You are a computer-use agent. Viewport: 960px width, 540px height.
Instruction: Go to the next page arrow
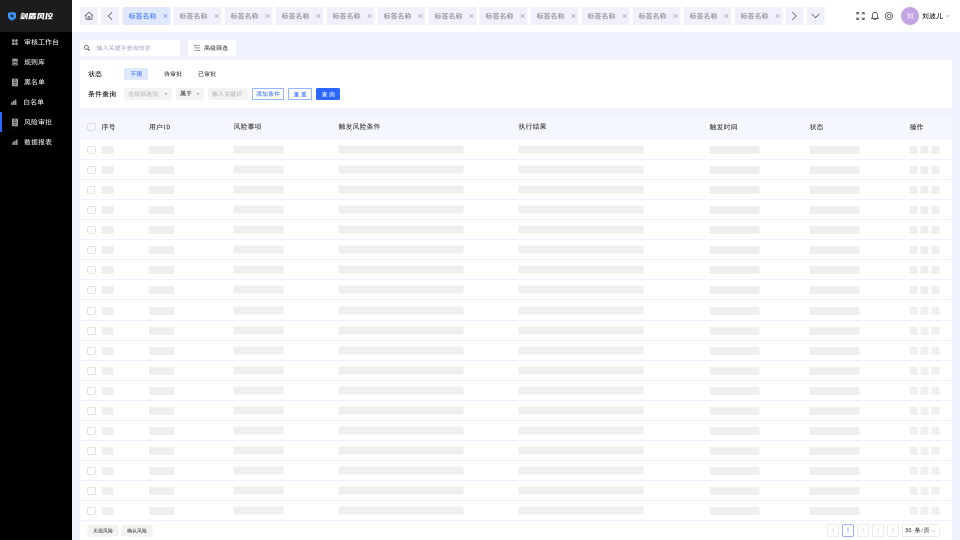[x=893, y=530]
